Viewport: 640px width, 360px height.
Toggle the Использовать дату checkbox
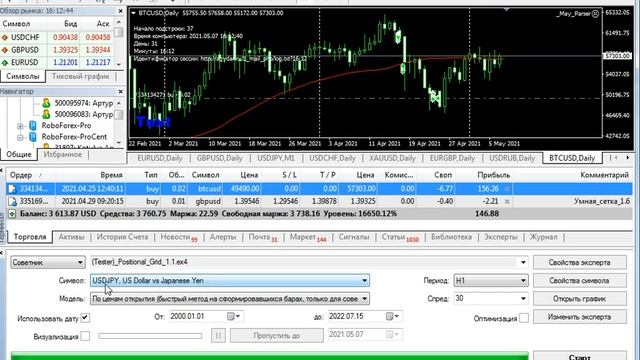(85, 318)
